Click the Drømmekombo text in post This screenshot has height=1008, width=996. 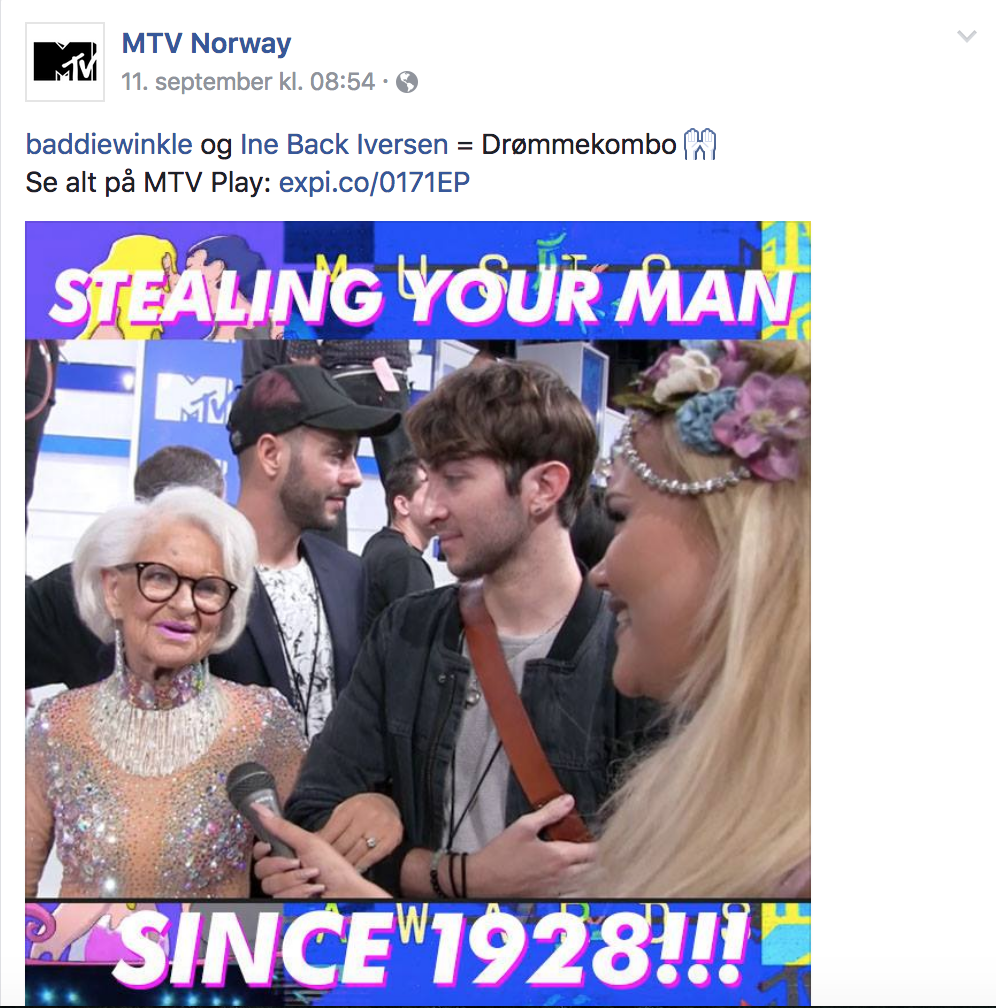click(579, 144)
